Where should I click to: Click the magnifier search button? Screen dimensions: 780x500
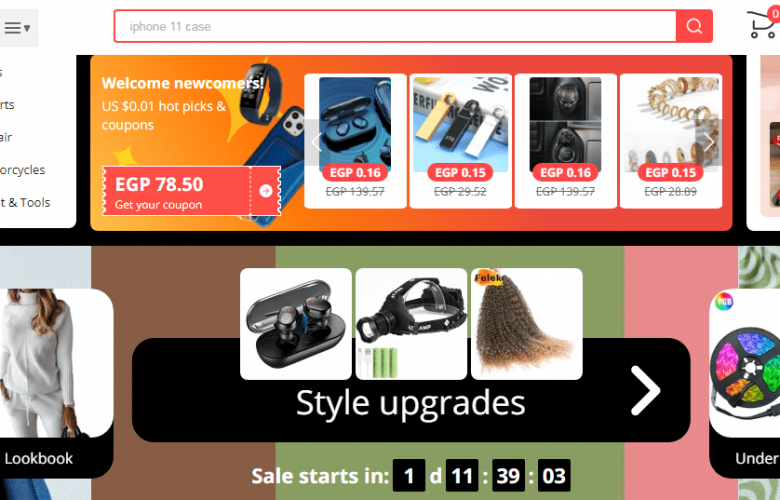click(x=694, y=26)
